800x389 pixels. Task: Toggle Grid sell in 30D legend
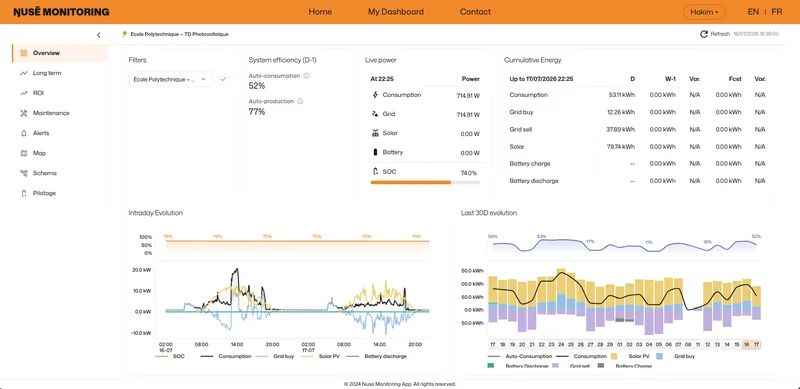[571, 366]
